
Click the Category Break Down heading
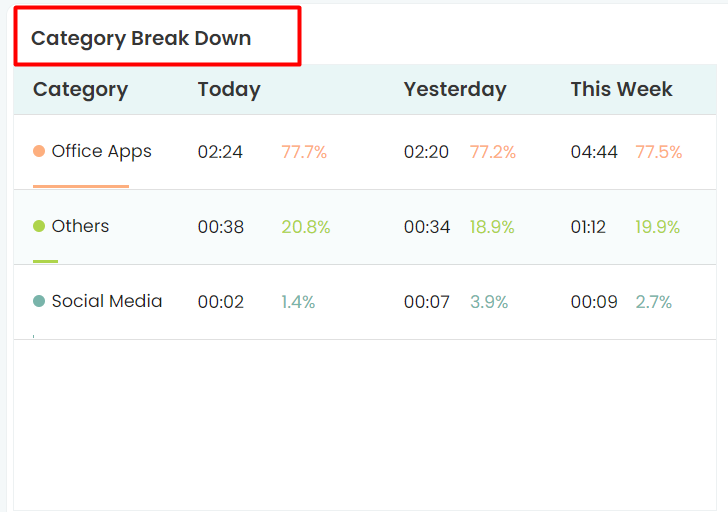[141, 39]
